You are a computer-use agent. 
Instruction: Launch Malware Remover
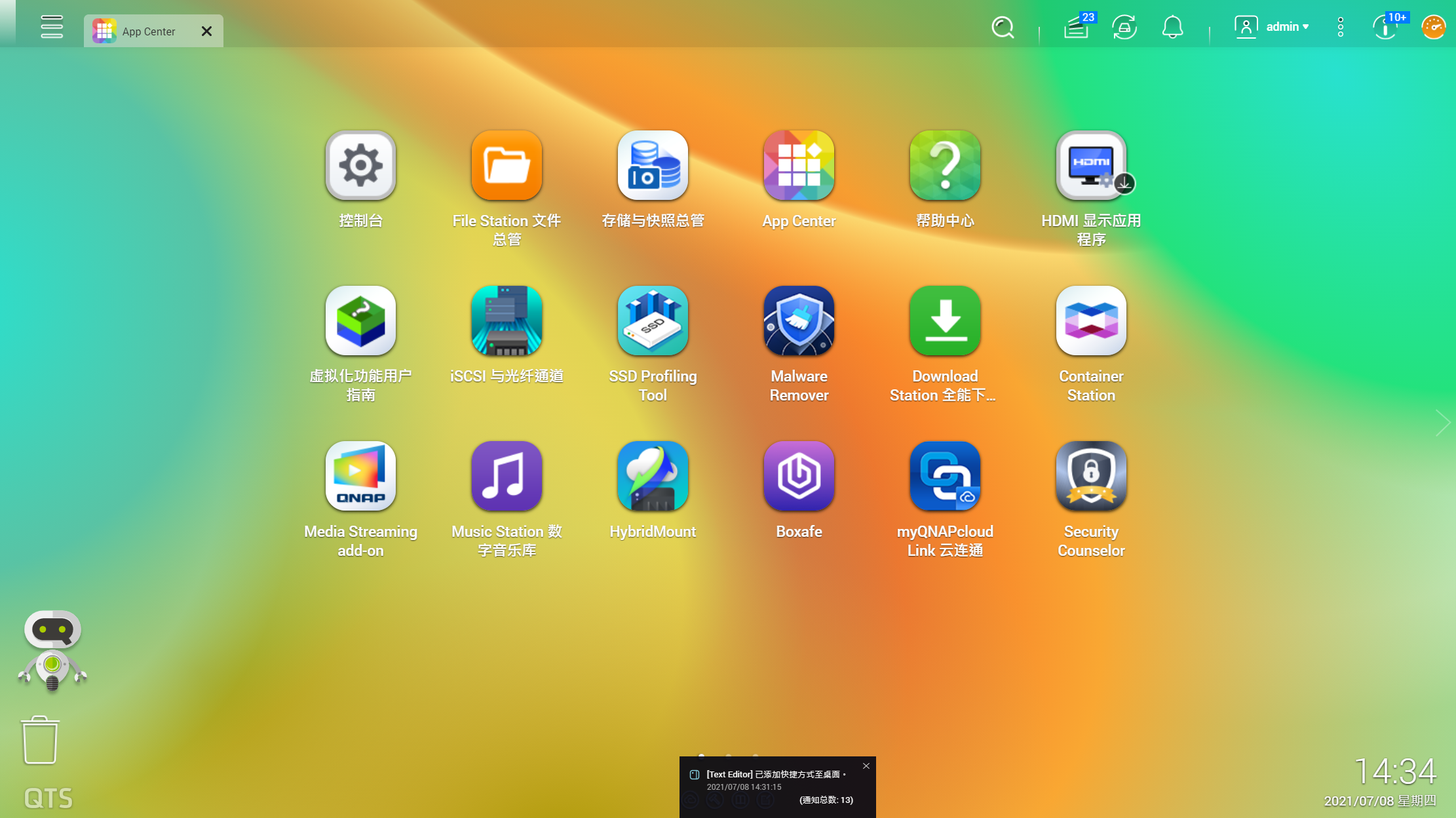point(799,321)
